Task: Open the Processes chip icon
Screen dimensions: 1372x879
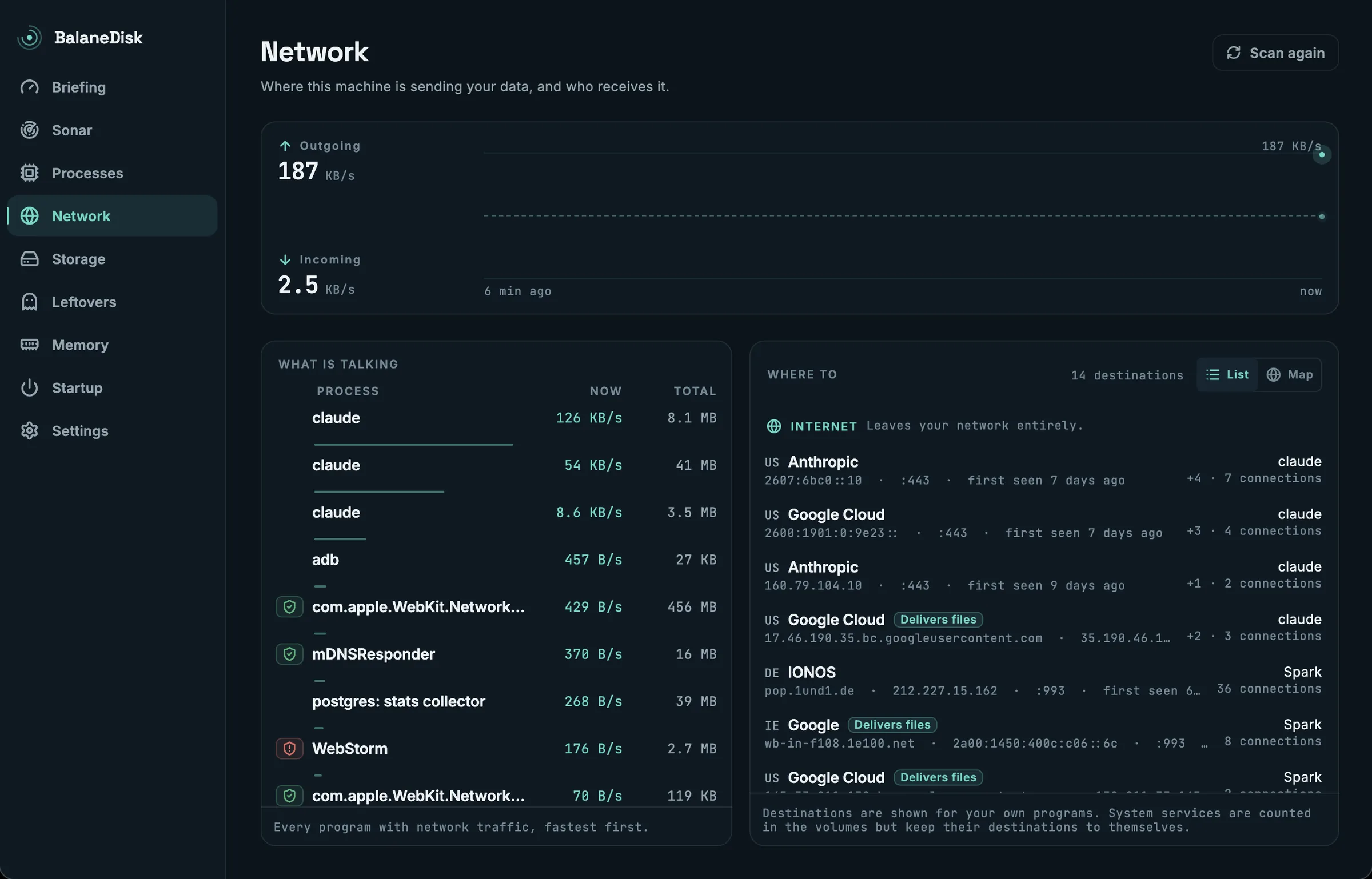Action: 29,173
